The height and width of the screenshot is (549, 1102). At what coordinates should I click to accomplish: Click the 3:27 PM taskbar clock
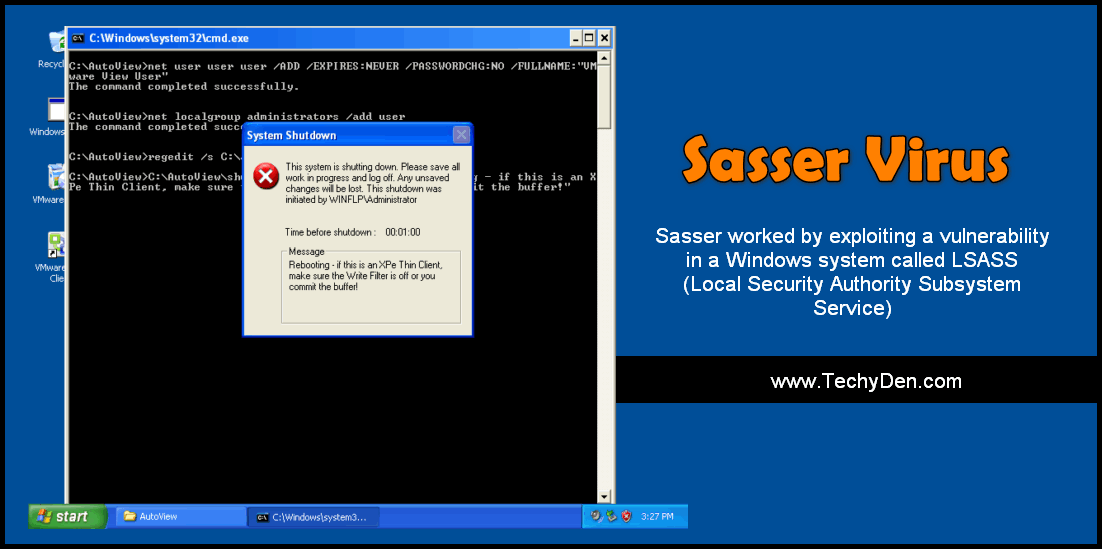click(x=656, y=517)
